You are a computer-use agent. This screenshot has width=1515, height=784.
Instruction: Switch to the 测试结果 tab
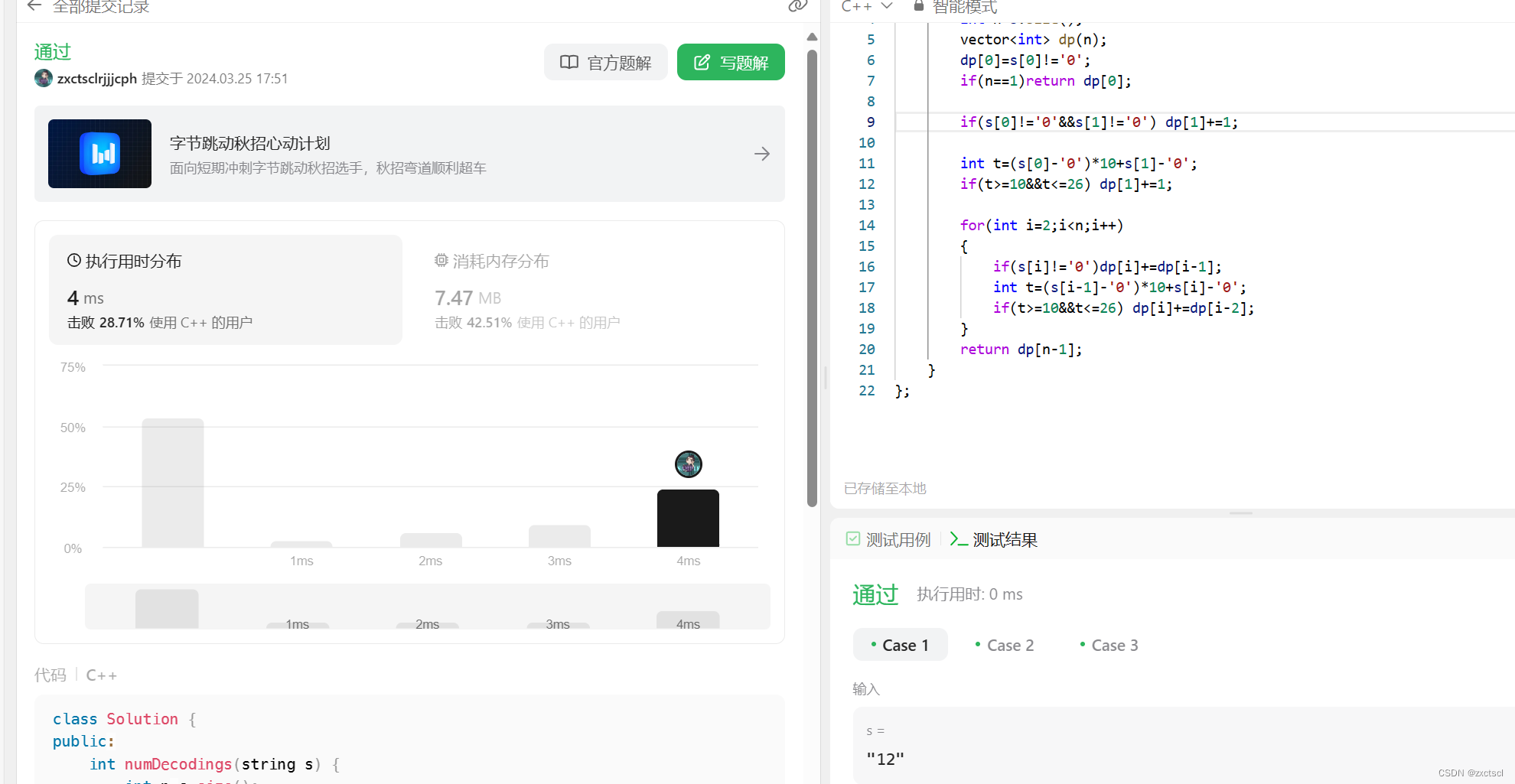point(994,540)
